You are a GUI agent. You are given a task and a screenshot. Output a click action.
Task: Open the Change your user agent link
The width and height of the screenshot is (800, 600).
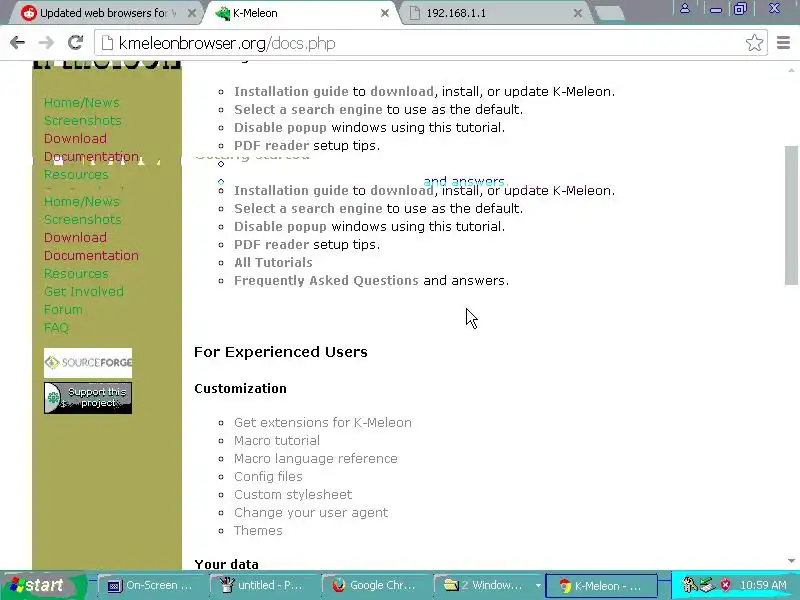click(311, 513)
